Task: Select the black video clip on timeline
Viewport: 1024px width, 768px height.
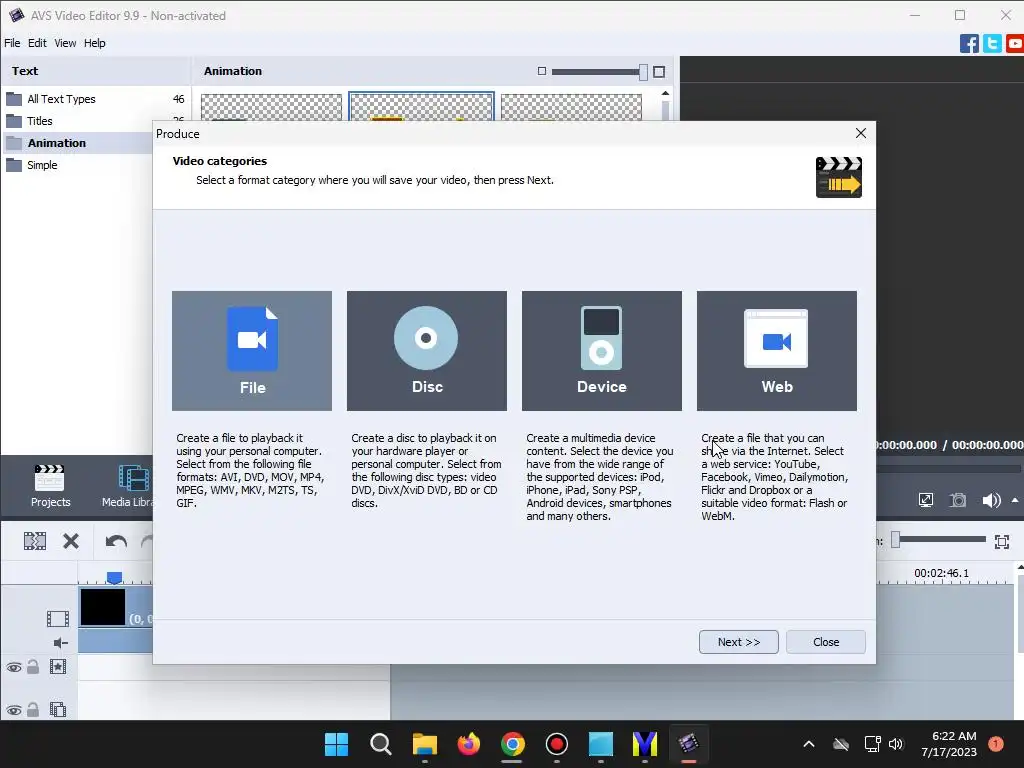Action: tap(103, 607)
